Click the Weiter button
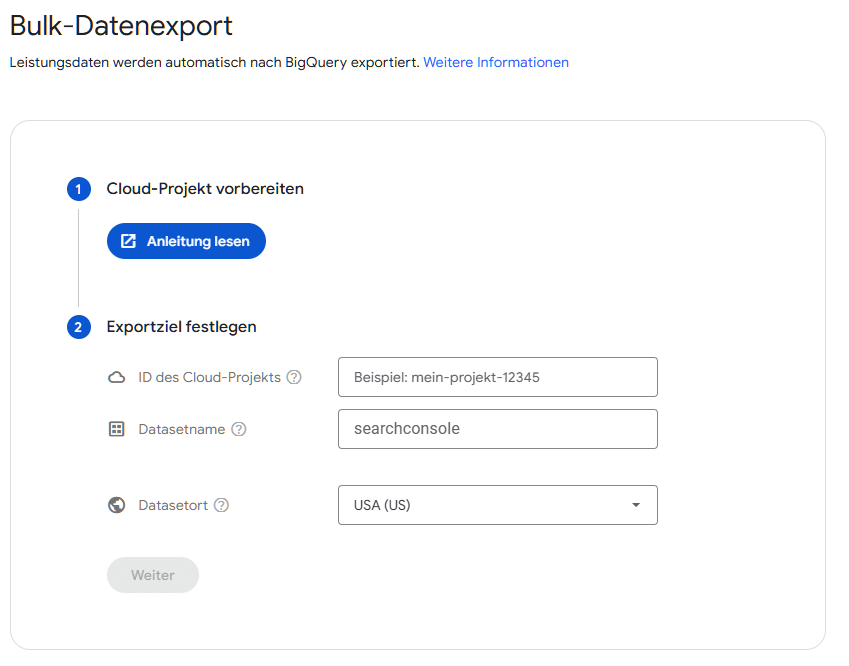This screenshot has height=666, width=849. [153, 575]
